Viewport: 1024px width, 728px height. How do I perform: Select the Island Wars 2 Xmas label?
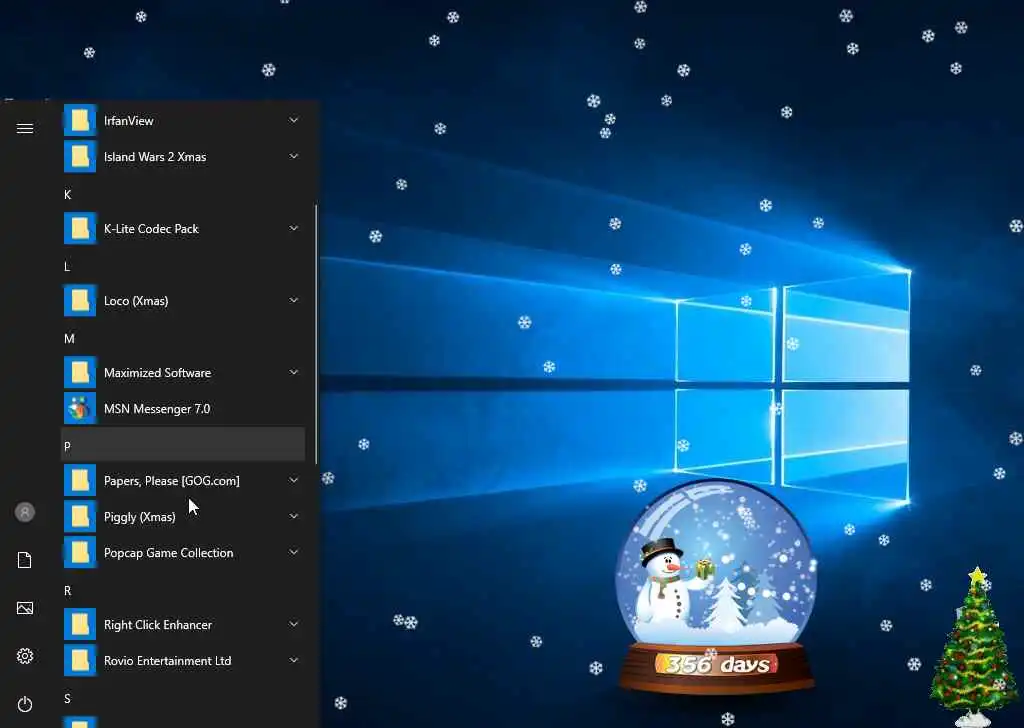155,157
